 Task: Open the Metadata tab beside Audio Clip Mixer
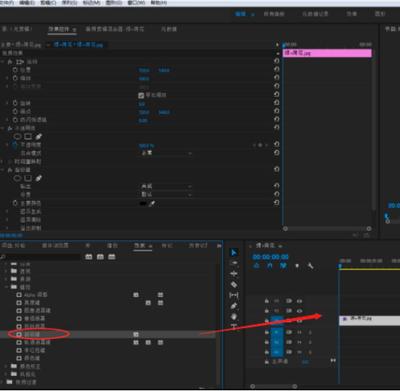[169, 29]
